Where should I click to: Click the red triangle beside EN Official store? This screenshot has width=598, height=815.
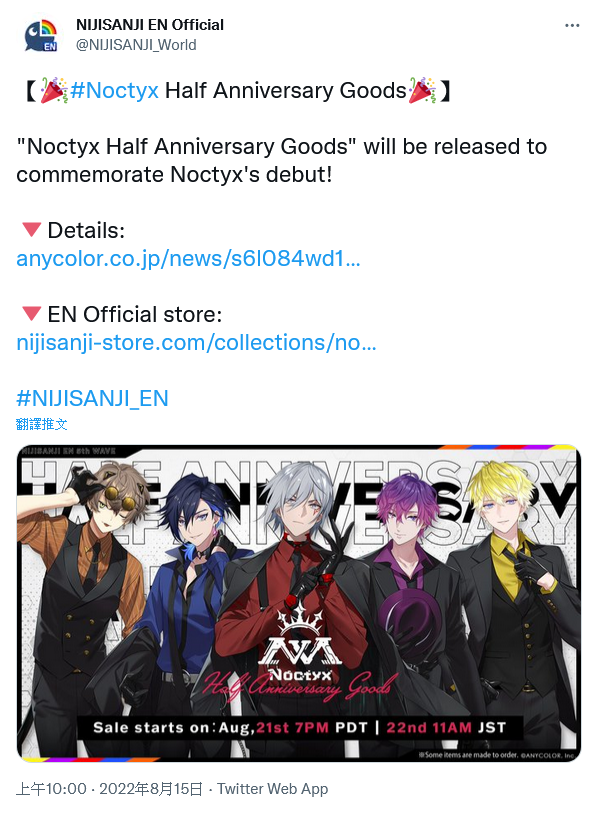(x=32, y=313)
